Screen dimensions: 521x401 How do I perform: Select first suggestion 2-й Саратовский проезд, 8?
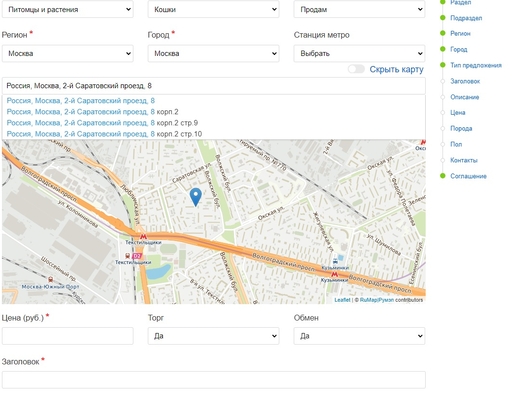(214, 101)
